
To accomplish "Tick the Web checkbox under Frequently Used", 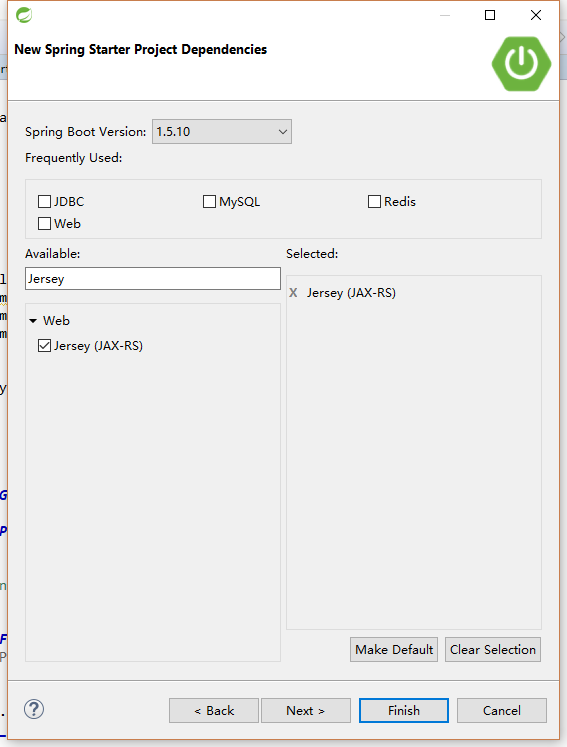I will click(44, 223).
